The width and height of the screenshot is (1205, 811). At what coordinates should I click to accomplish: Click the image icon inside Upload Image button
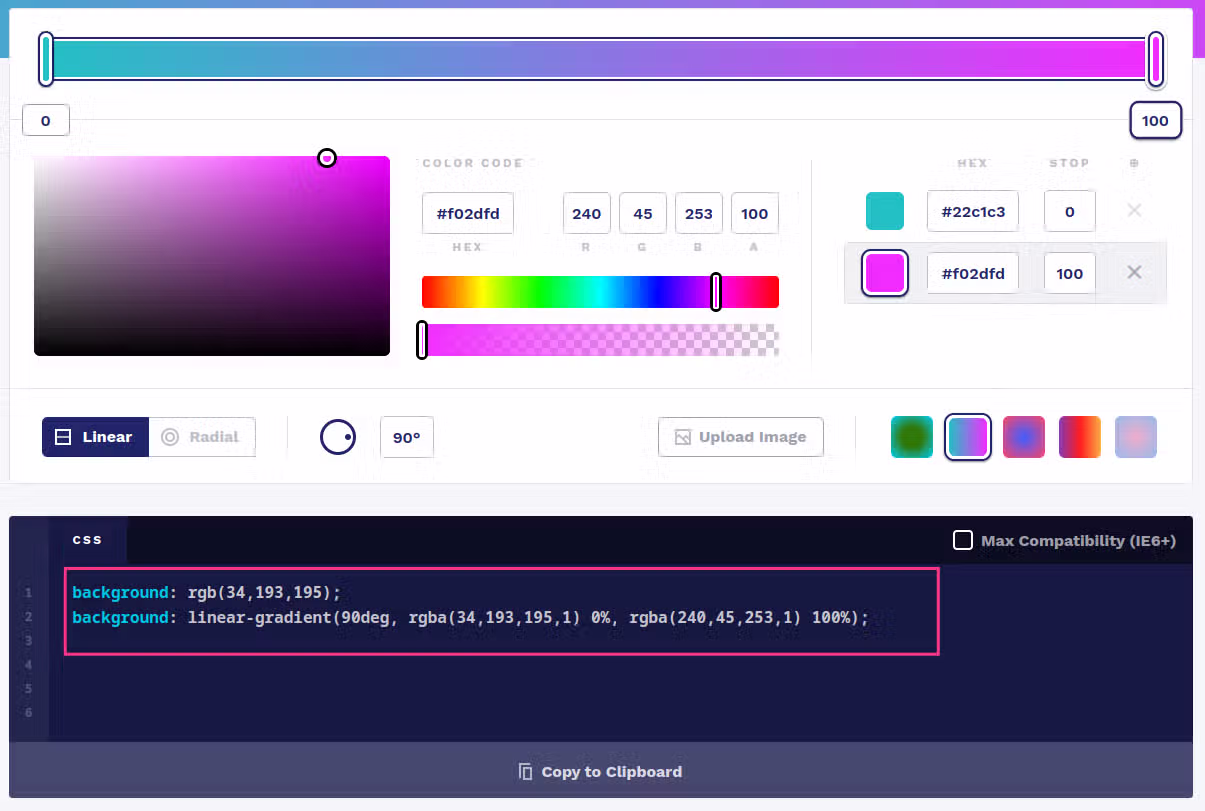684,437
